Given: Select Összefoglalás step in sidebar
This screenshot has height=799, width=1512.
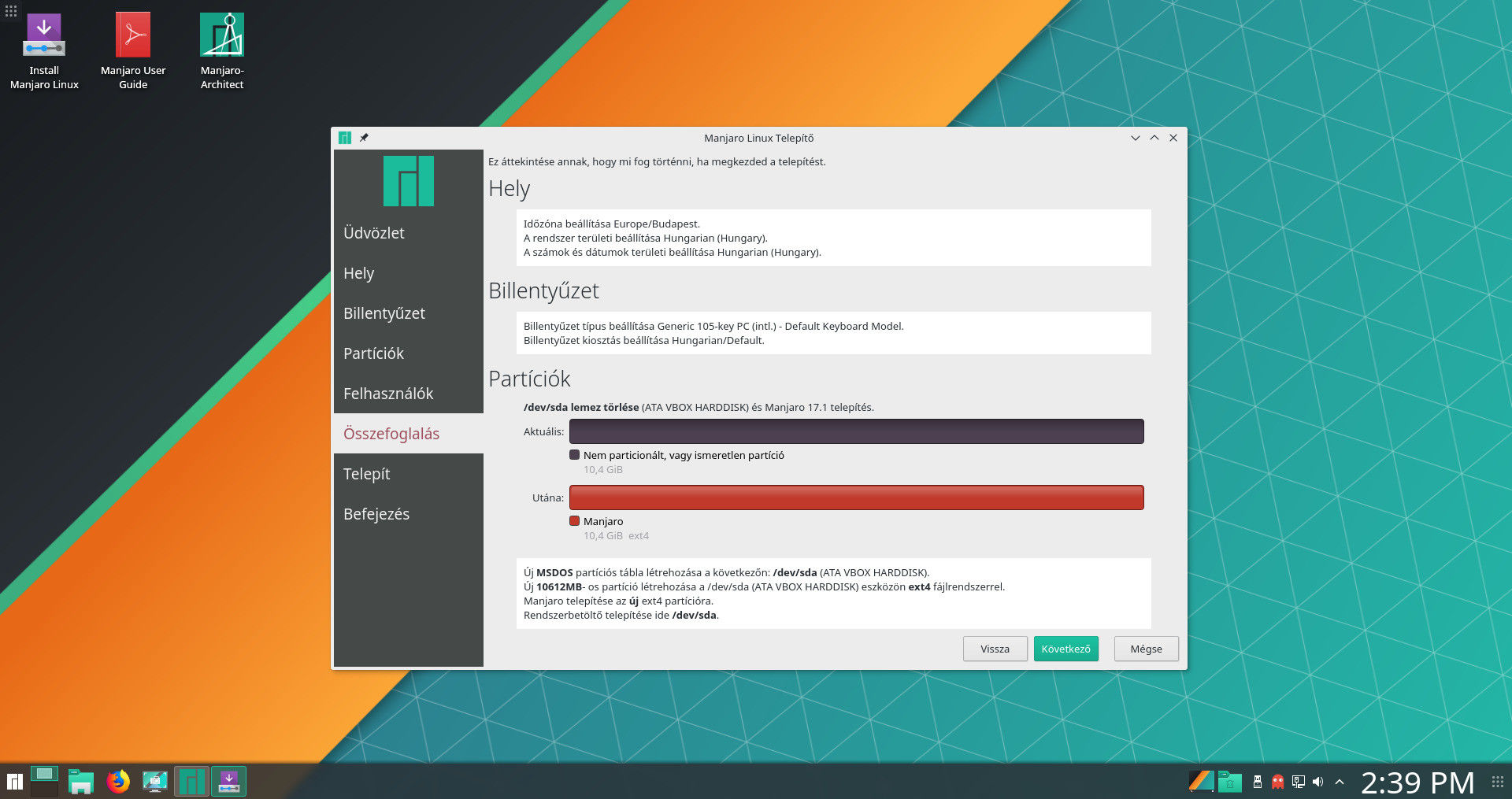Looking at the screenshot, I should click(408, 434).
